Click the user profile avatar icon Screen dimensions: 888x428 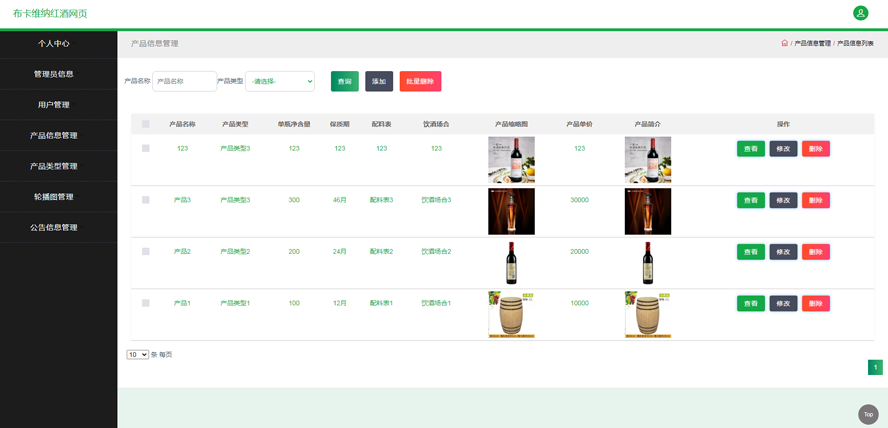[860, 13]
